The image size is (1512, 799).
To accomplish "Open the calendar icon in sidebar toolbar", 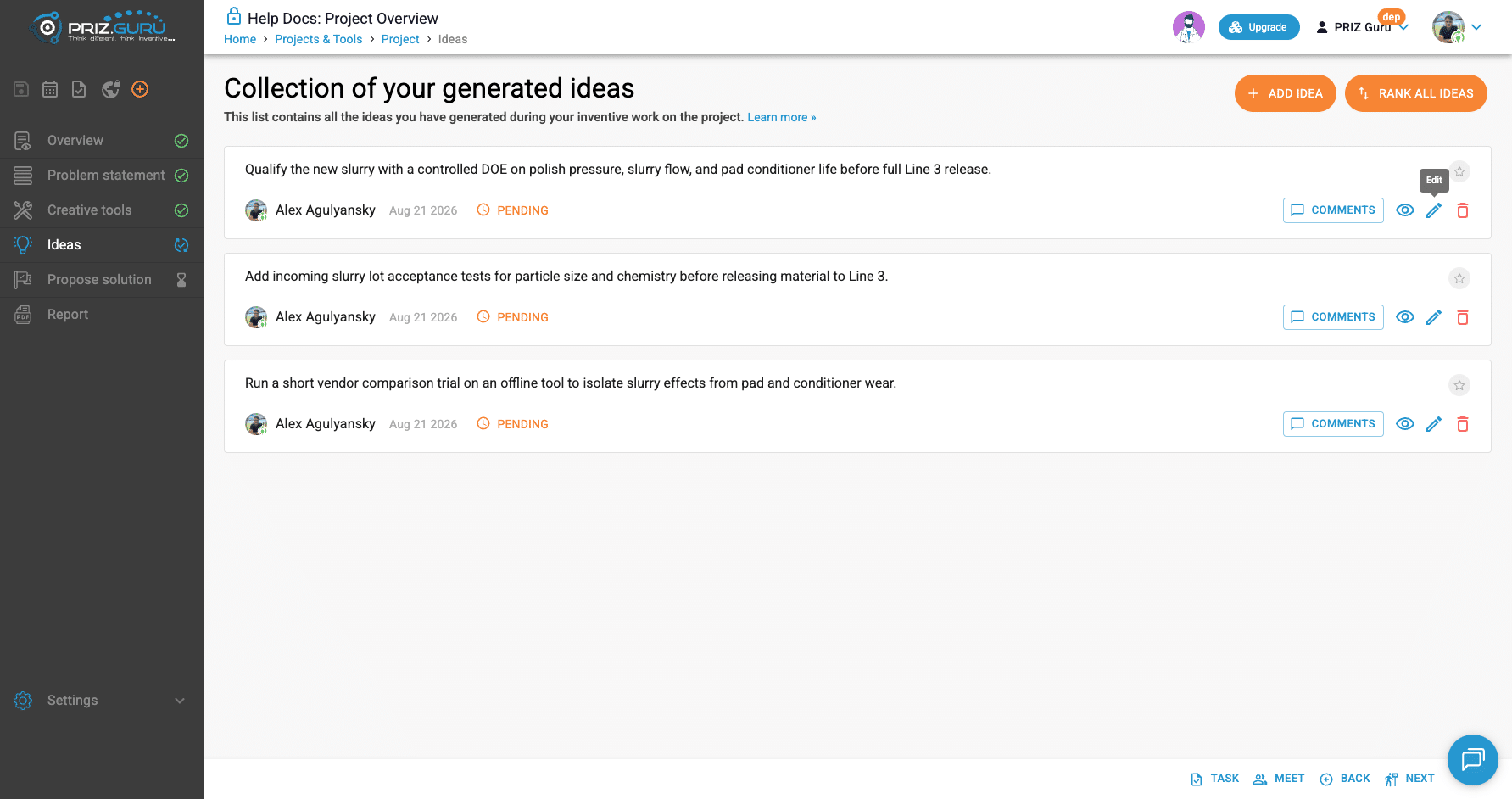I will [50, 89].
